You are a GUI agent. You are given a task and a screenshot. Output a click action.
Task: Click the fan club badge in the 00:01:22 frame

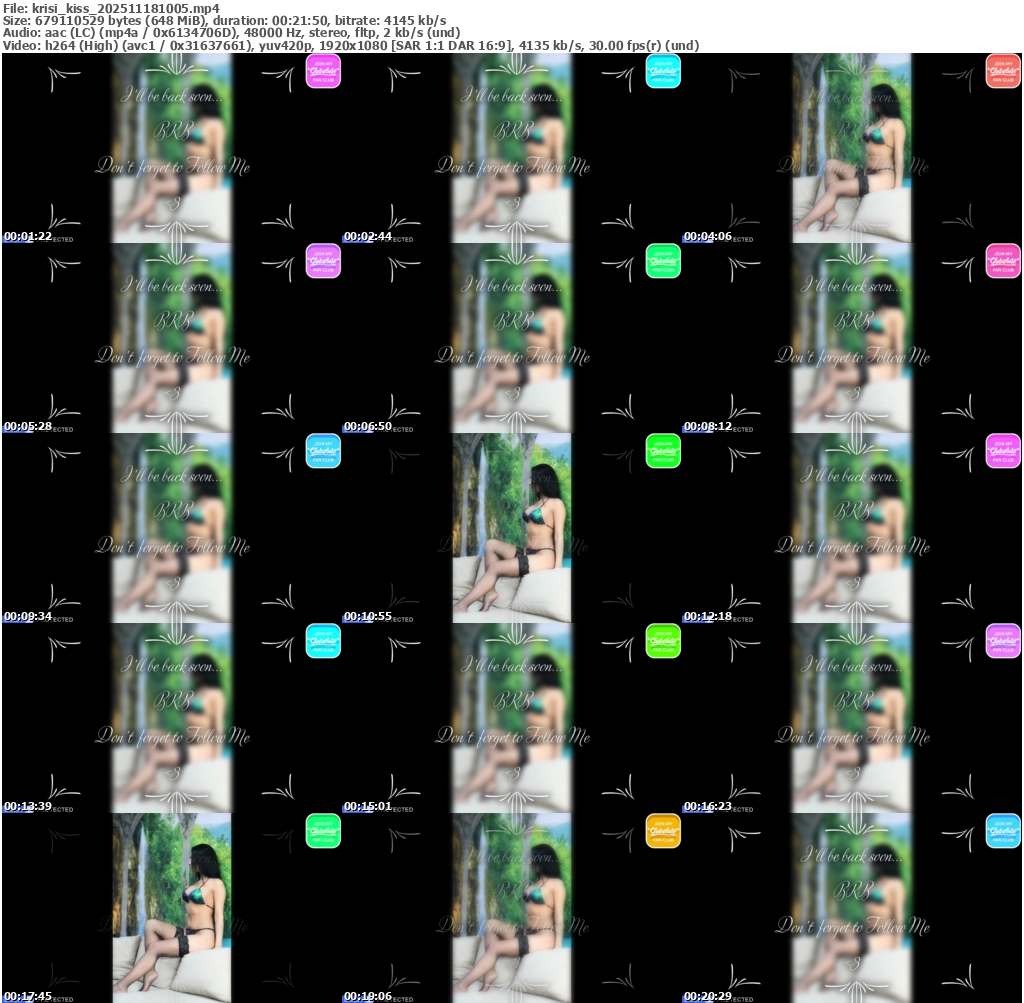click(x=323, y=71)
